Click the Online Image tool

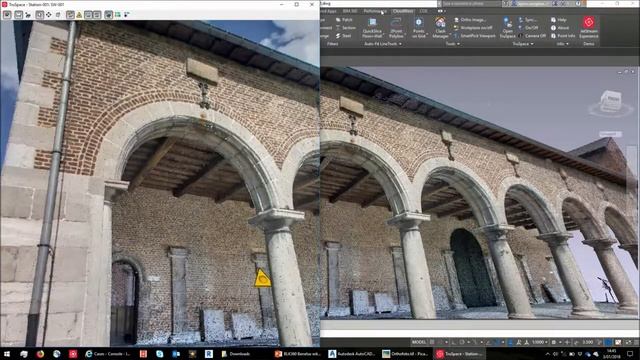coord(470,20)
